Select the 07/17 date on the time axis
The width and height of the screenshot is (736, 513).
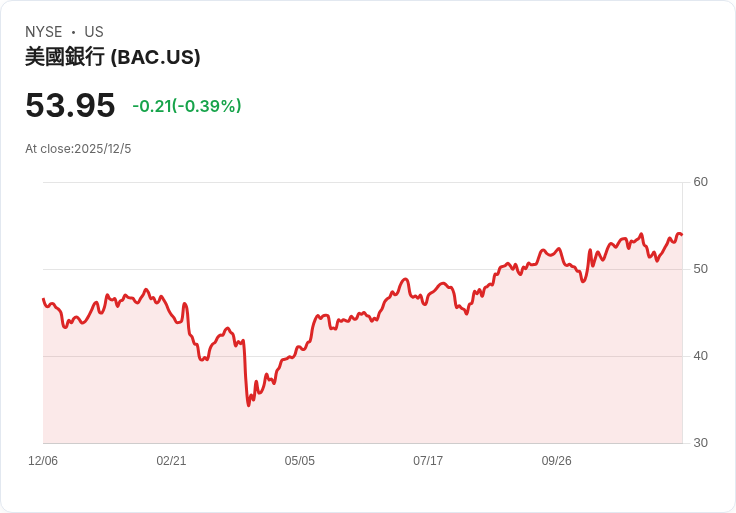(428, 461)
